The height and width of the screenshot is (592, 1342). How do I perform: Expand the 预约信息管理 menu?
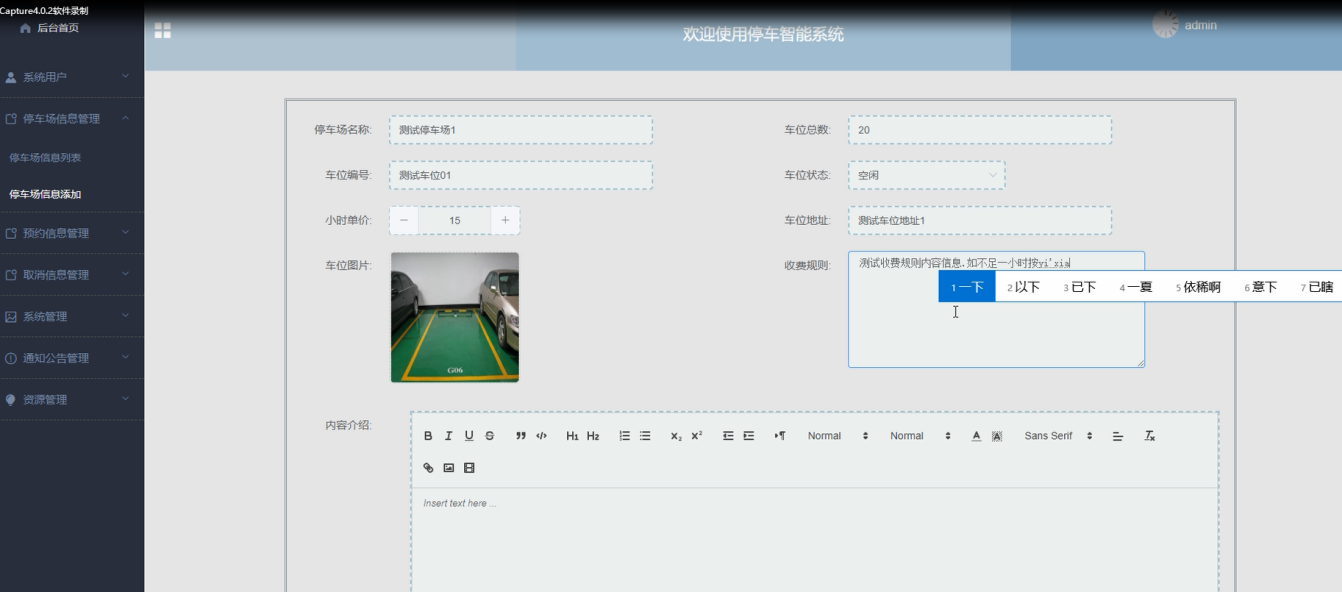pos(72,233)
